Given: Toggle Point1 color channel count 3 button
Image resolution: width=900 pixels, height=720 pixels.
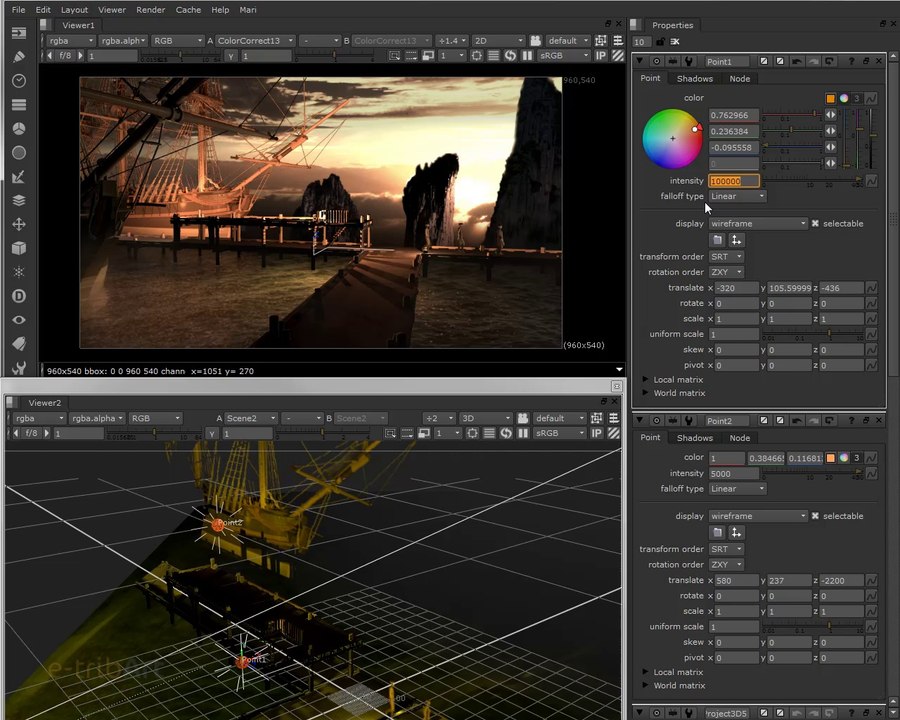Looking at the screenshot, I should click(x=857, y=98).
